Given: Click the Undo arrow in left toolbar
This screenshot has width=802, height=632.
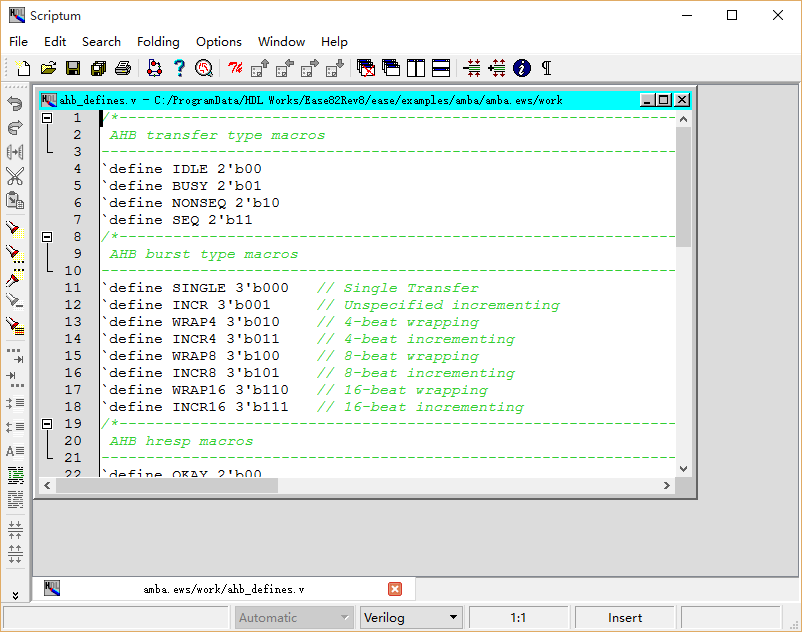Looking at the screenshot, I should point(15,103).
